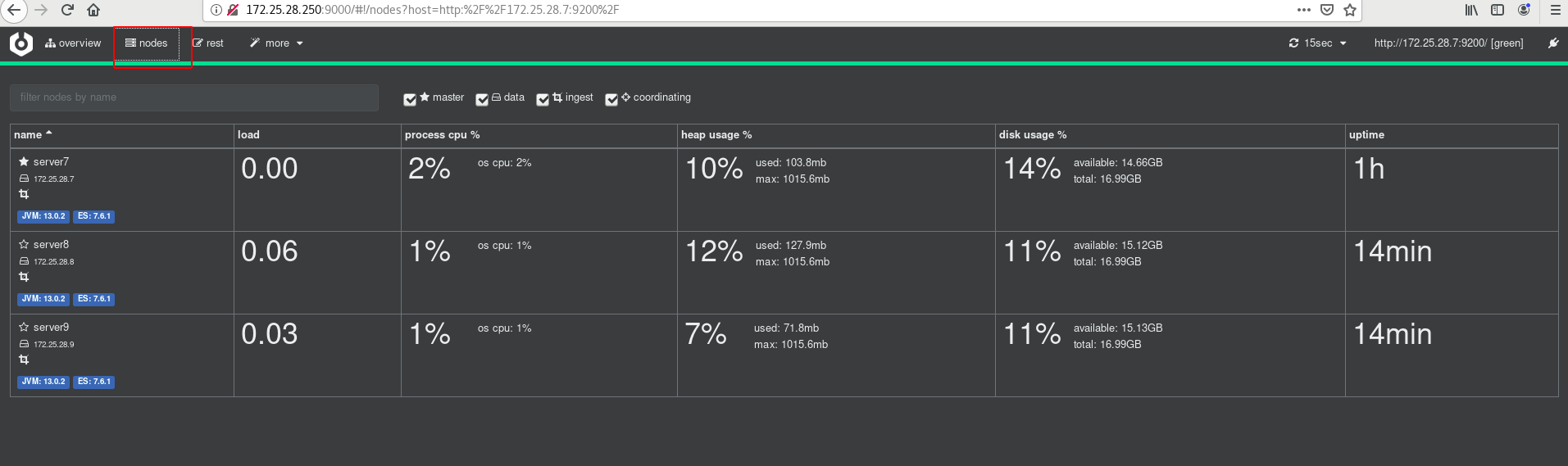Toggle the coordinating node filter checkbox
Viewport: 1568px width, 466px height.
pyautogui.click(x=611, y=100)
